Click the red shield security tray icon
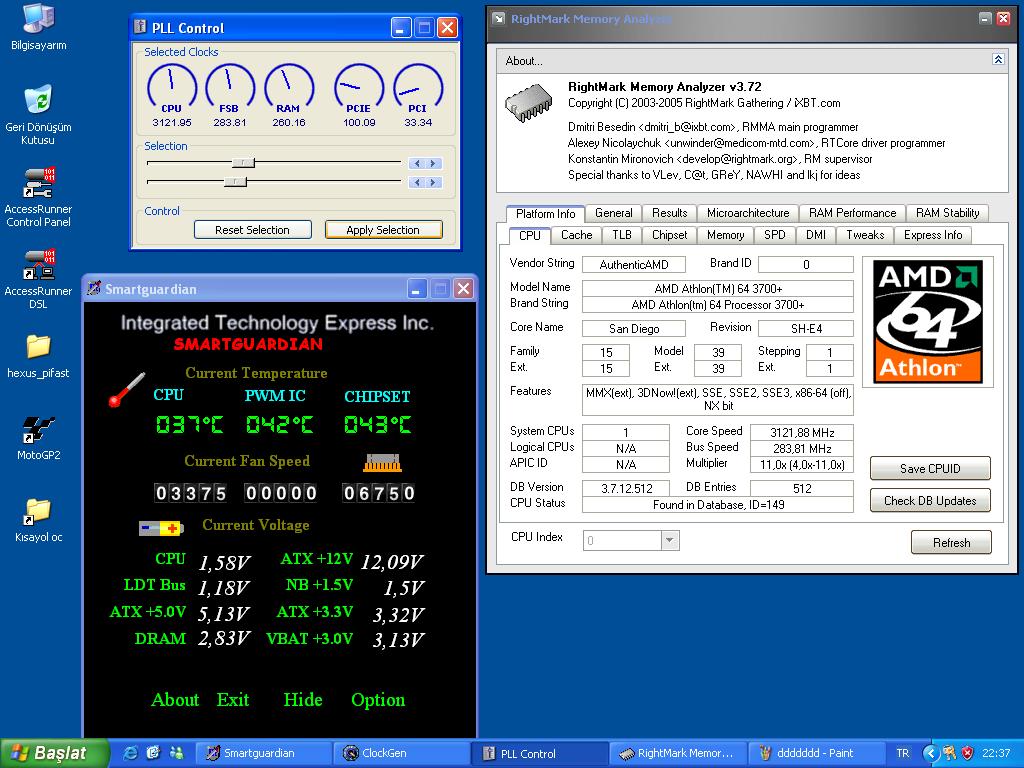The height and width of the screenshot is (768, 1024). (968, 753)
